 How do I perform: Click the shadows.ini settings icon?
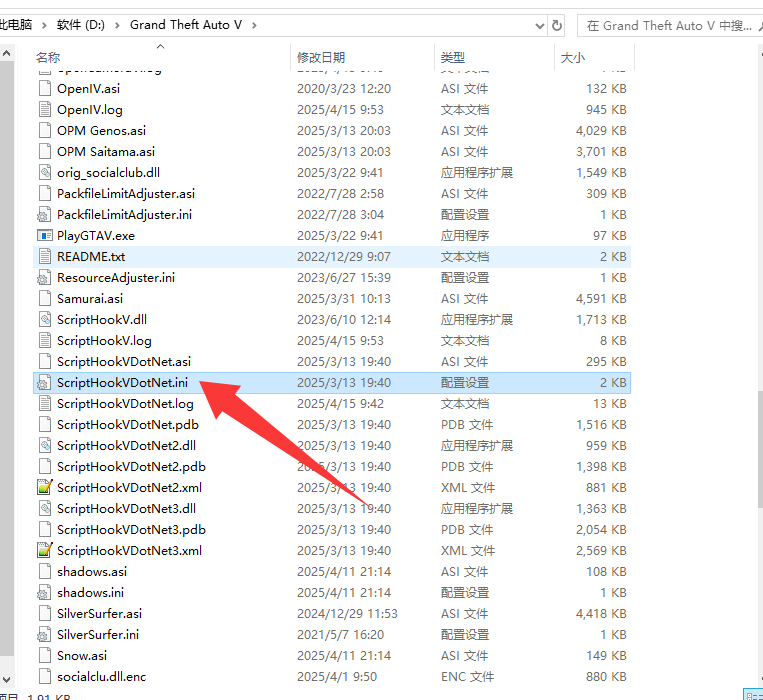pos(44,592)
